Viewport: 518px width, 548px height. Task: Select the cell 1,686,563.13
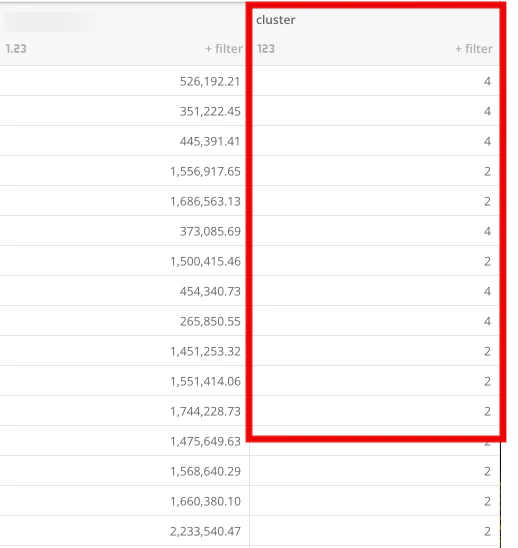click(206, 202)
